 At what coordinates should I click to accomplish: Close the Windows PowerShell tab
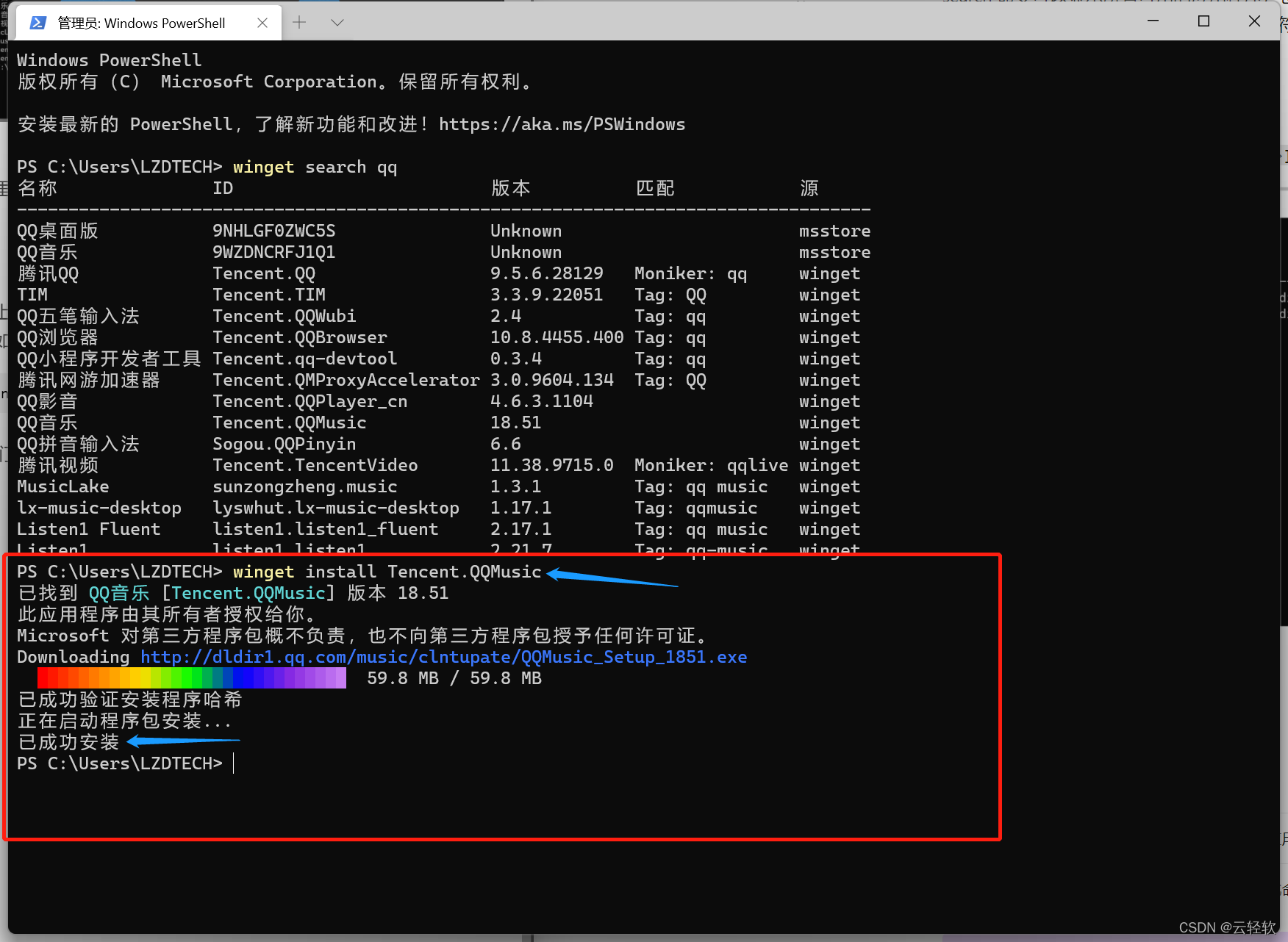[262, 23]
